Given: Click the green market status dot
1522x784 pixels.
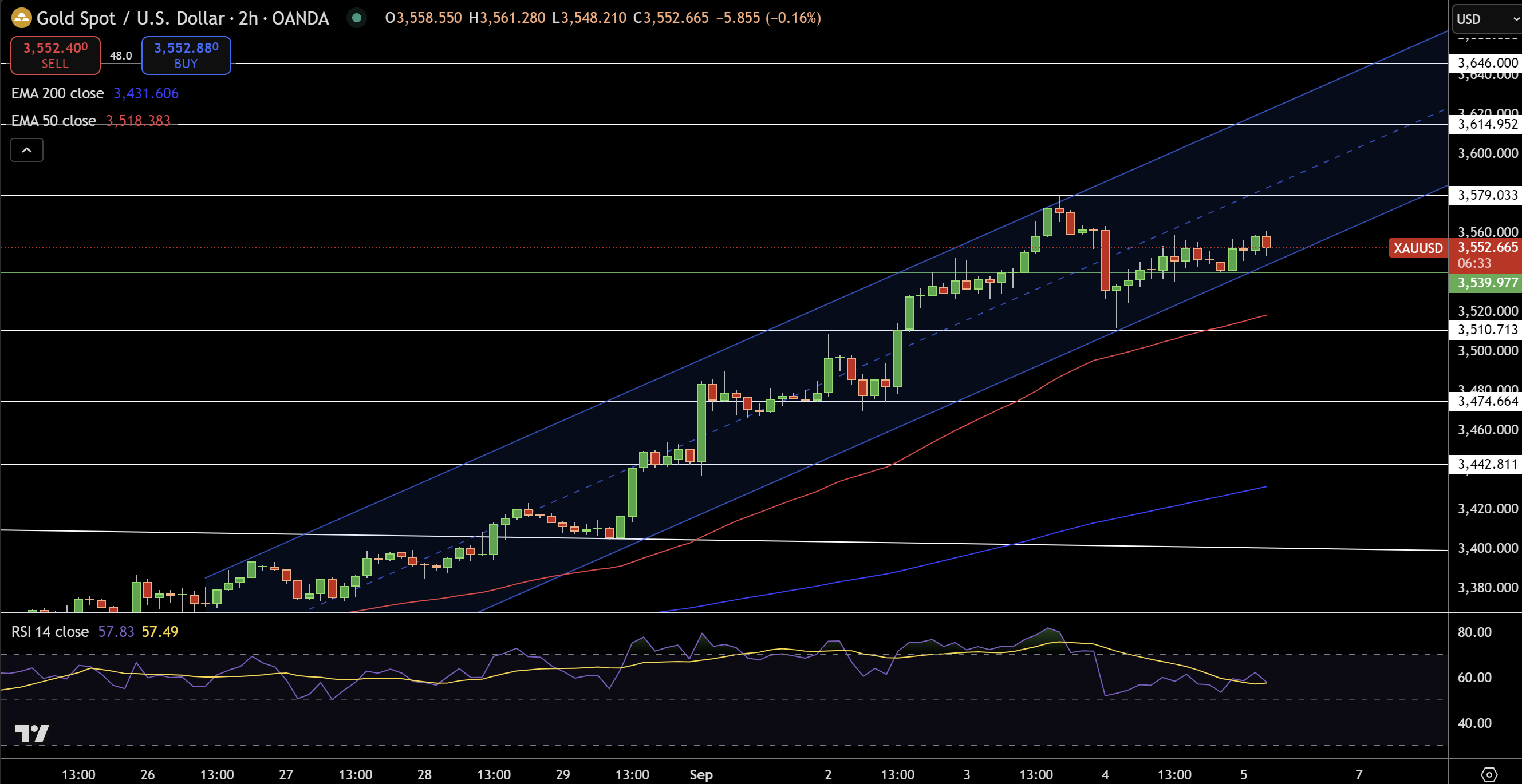Looking at the screenshot, I should [x=356, y=18].
